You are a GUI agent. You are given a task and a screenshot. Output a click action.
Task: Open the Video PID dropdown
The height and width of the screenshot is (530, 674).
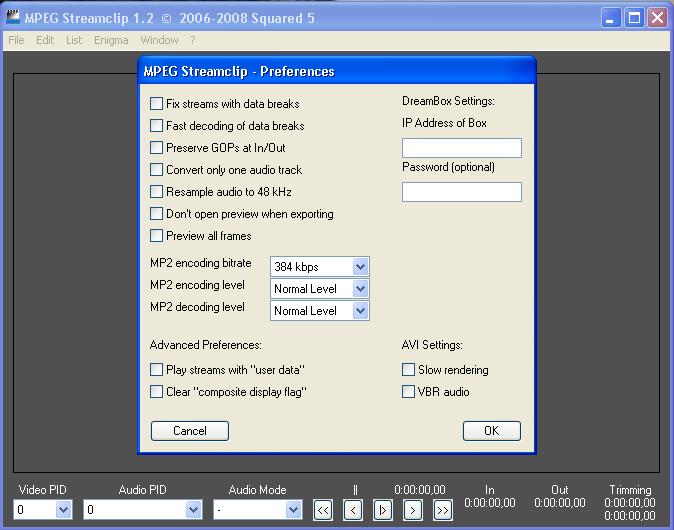pyautogui.click(x=43, y=510)
